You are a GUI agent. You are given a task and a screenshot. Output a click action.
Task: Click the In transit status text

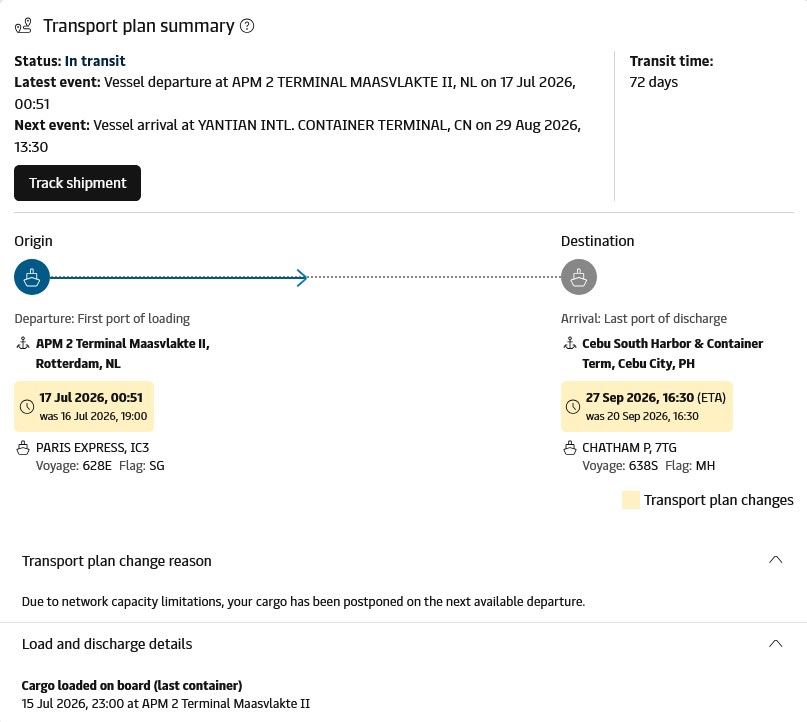[95, 61]
